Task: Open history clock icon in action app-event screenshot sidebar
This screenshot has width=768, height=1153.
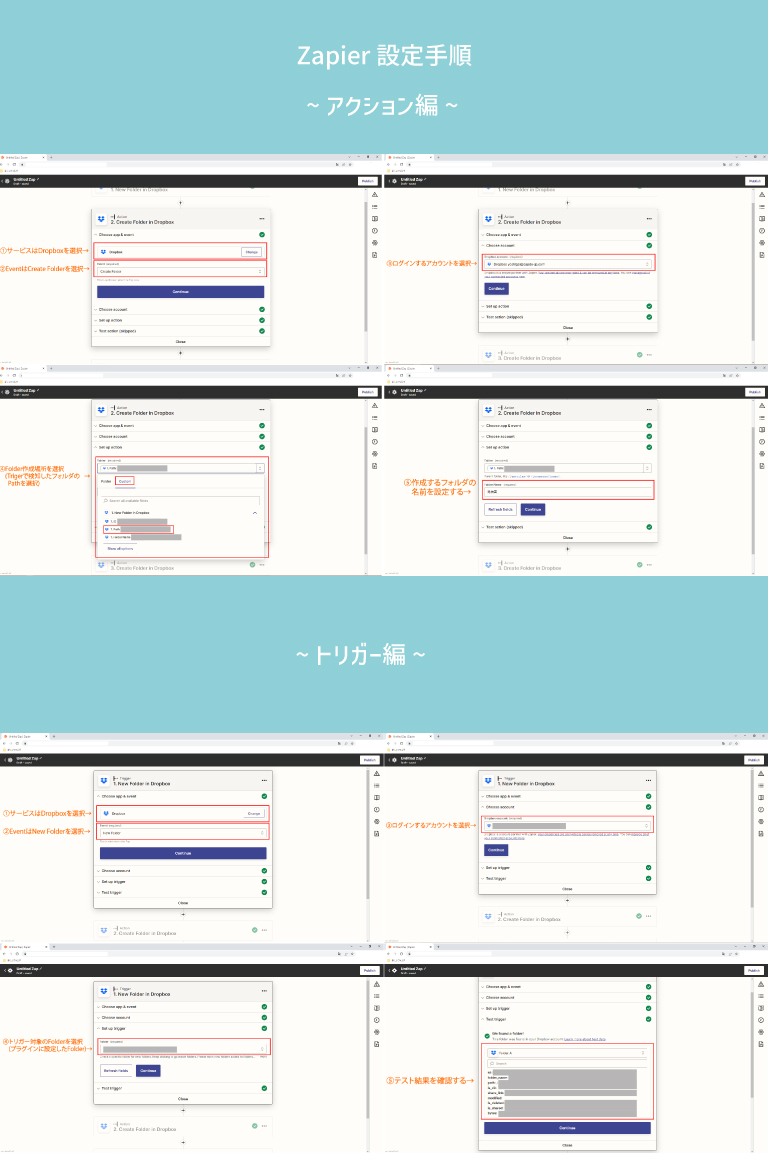Action: [x=374, y=231]
